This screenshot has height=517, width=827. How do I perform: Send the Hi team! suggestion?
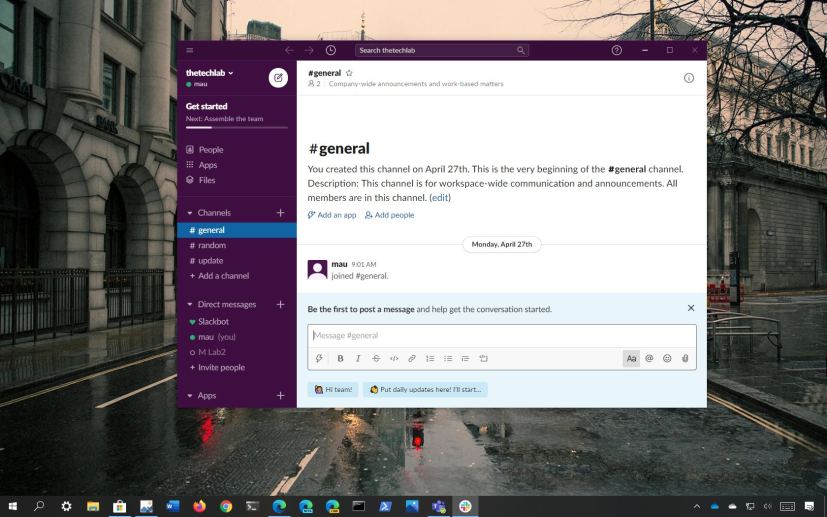pos(333,390)
